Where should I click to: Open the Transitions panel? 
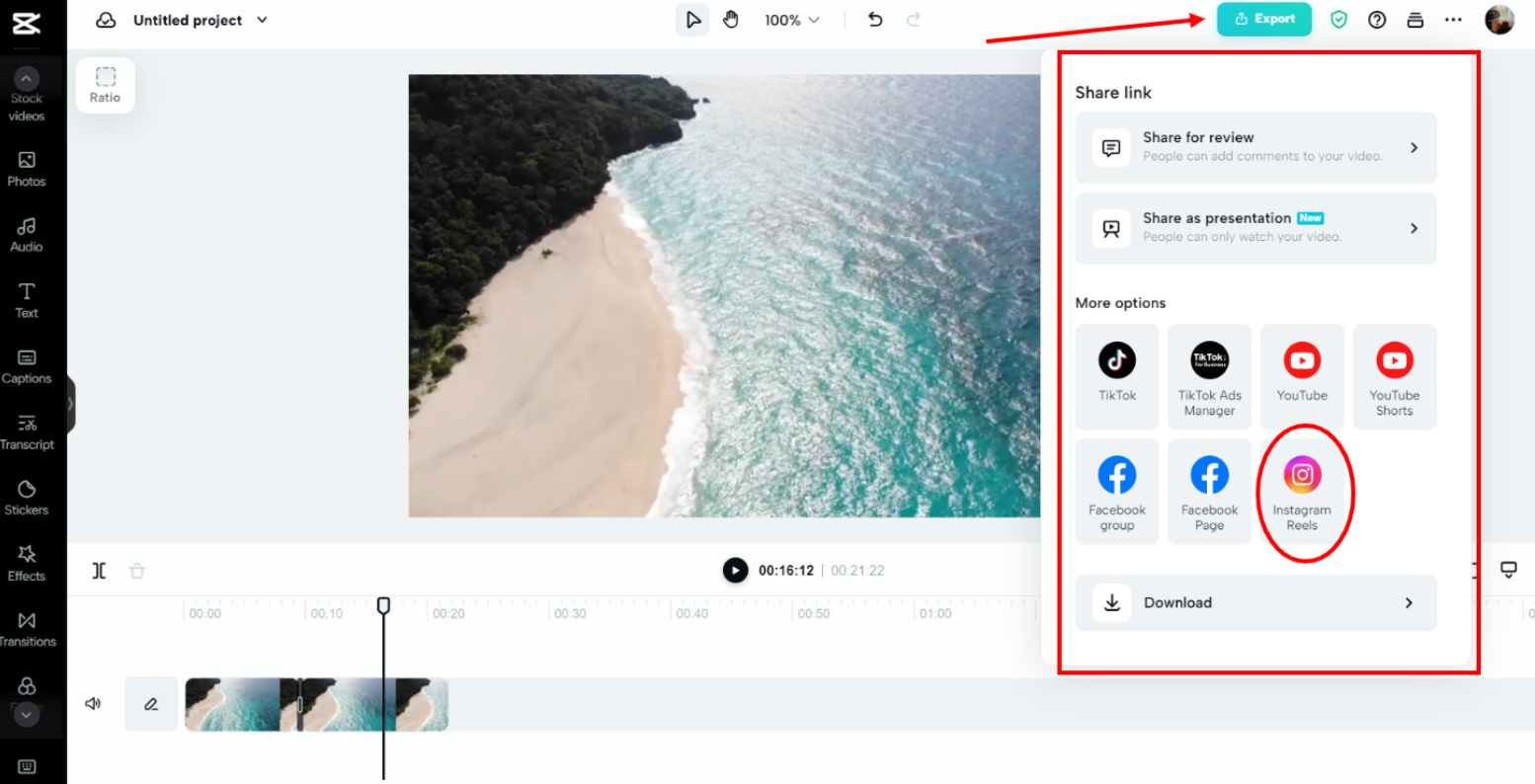tap(27, 627)
